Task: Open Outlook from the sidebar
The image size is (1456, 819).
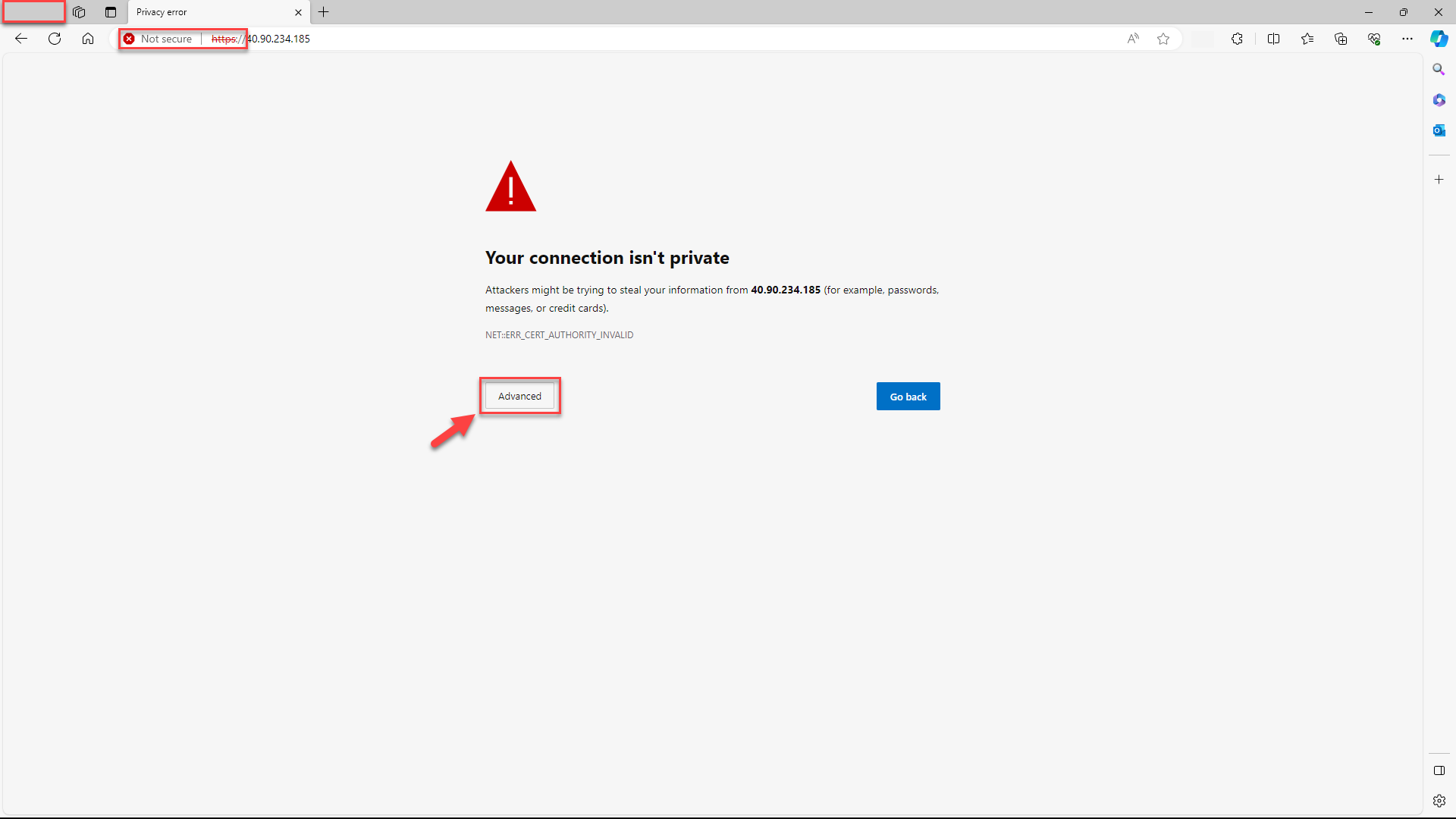Action: 1439,130
